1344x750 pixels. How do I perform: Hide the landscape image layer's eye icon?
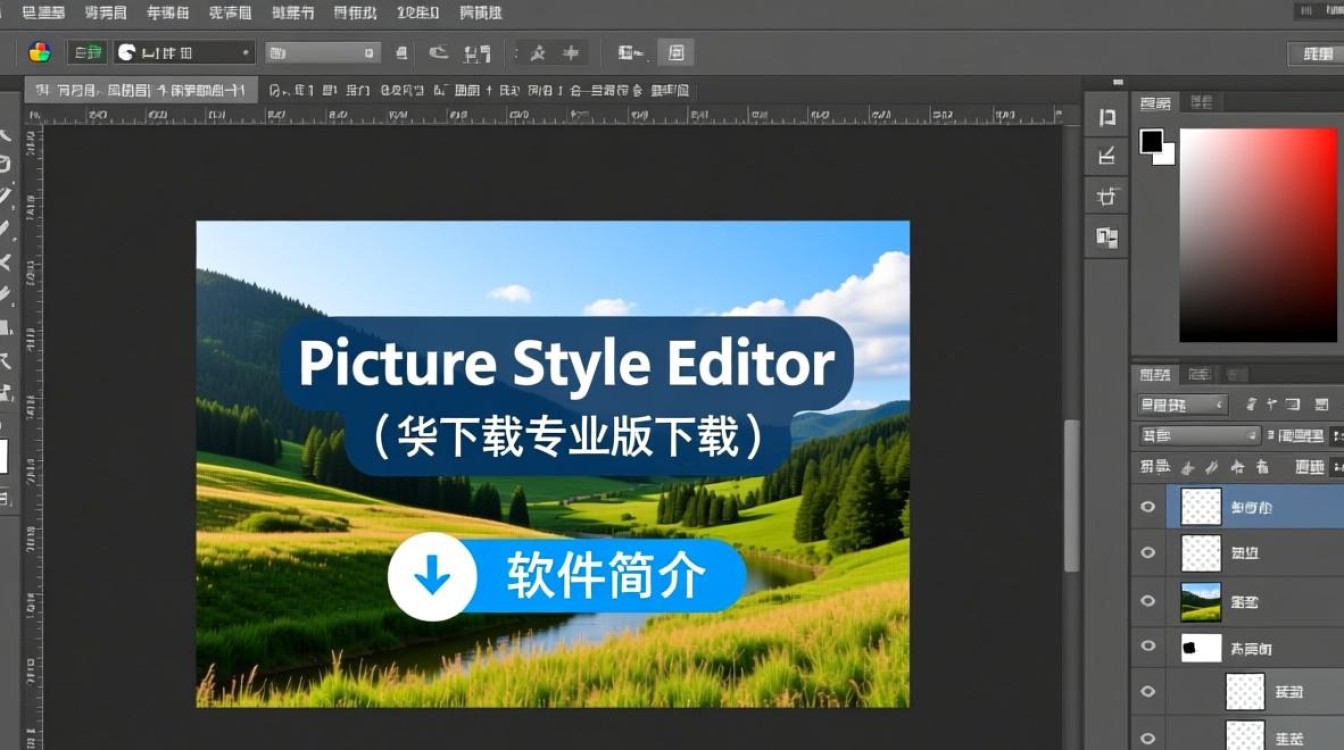[1148, 601]
